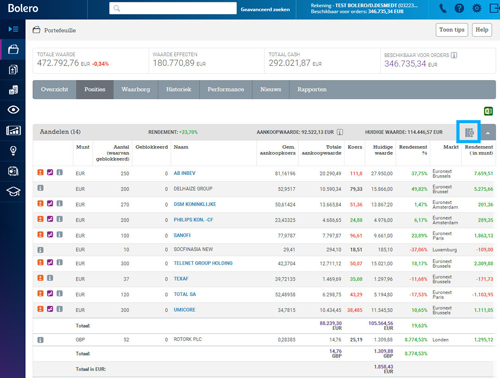Switch to the Performance tab
Image resolution: width=500 pixels, height=378 pixels.
pyautogui.click(x=226, y=89)
